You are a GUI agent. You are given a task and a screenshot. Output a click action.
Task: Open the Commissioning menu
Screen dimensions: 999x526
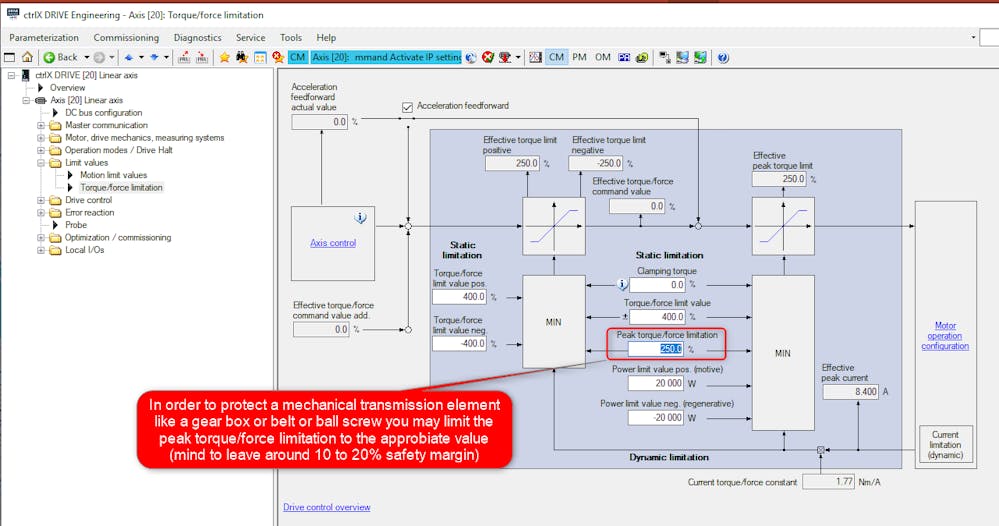coord(126,38)
